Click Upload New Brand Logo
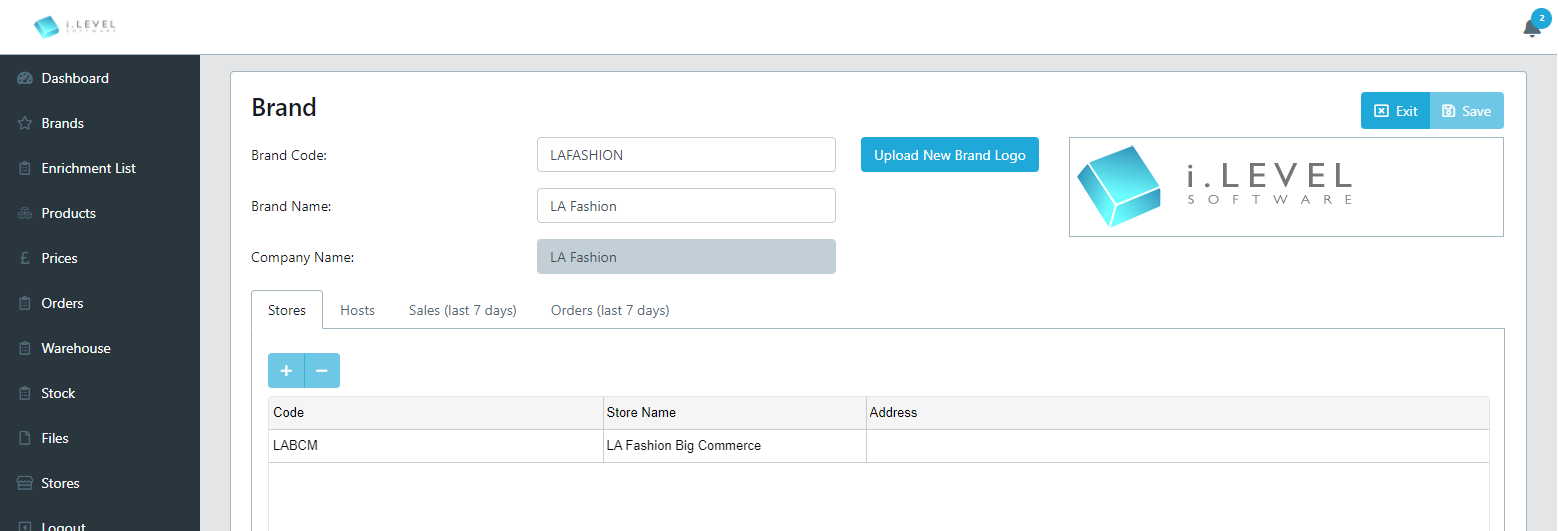 [950, 155]
